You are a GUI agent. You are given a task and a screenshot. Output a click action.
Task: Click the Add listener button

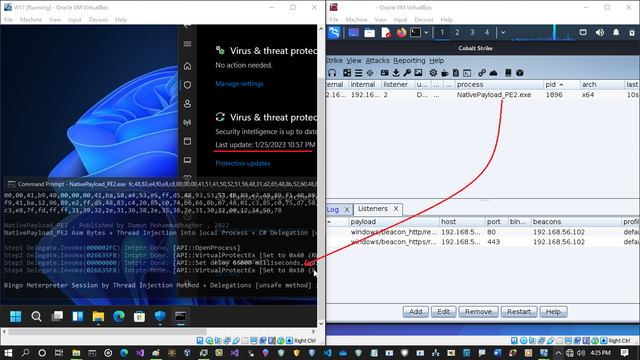click(416, 312)
